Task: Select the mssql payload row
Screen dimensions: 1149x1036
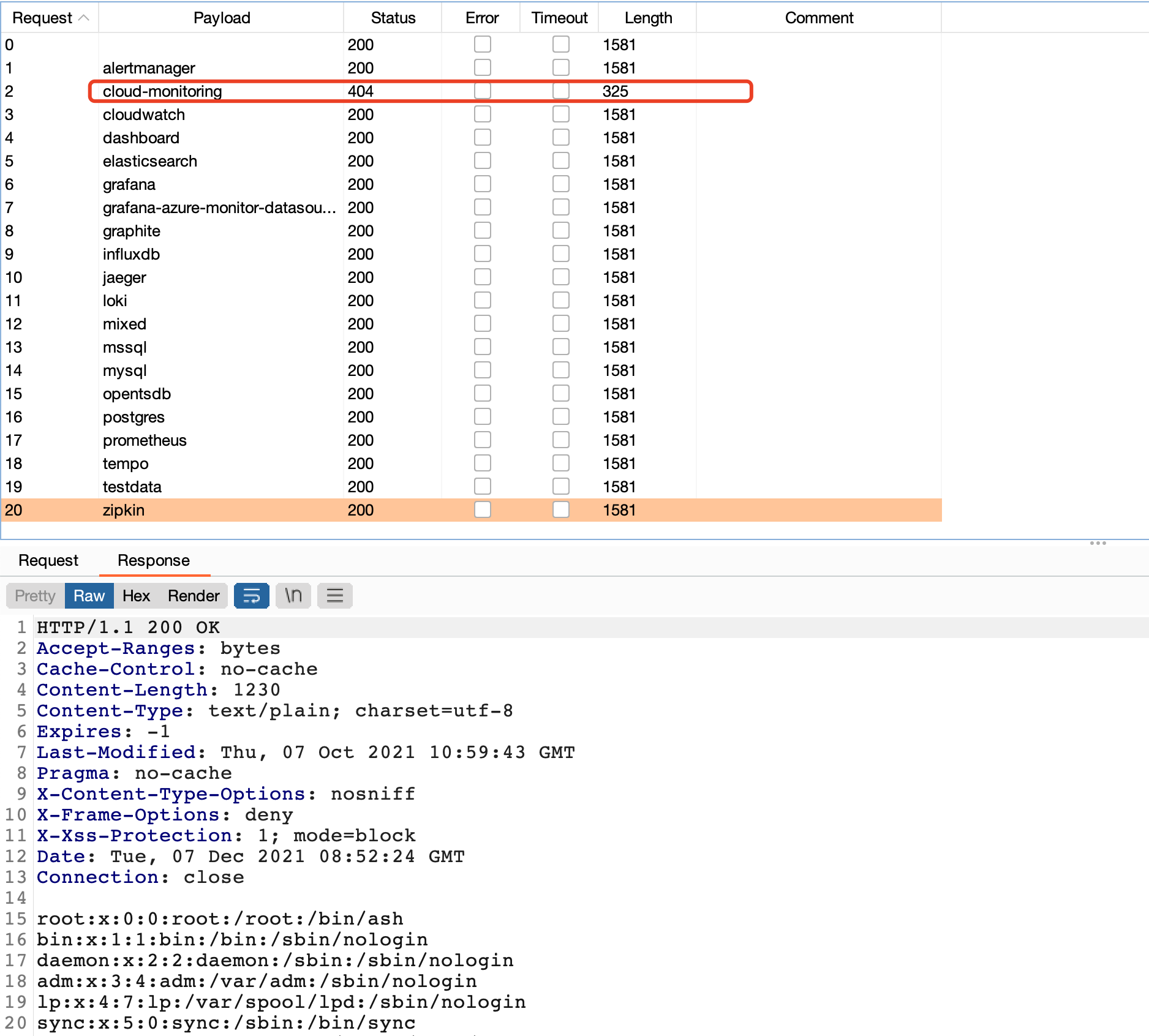Action: tap(471, 347)
